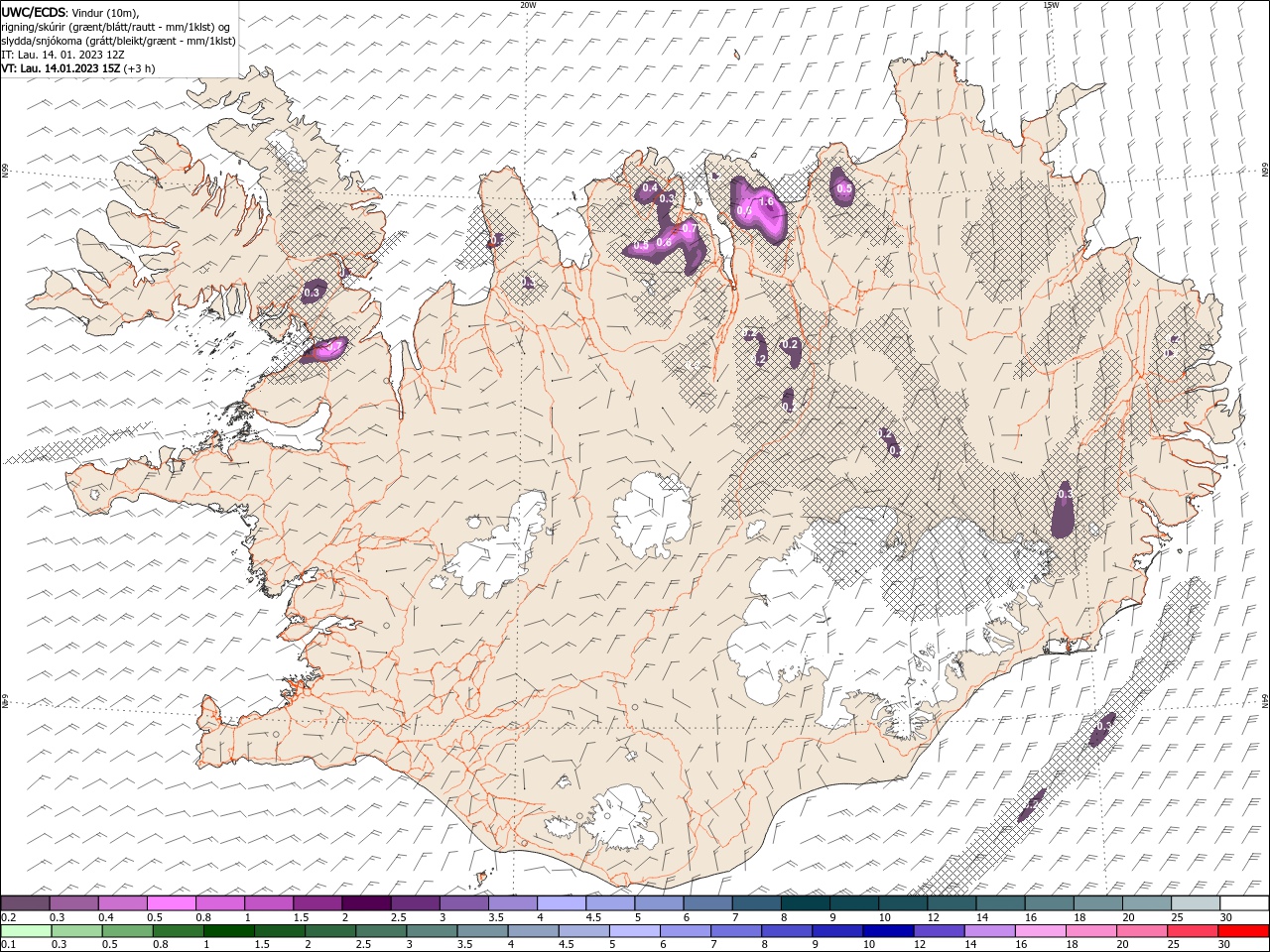1270x952 pixels.
Task: Click the 'rigning/skúrir' legend description line
Action: [114, 27]
